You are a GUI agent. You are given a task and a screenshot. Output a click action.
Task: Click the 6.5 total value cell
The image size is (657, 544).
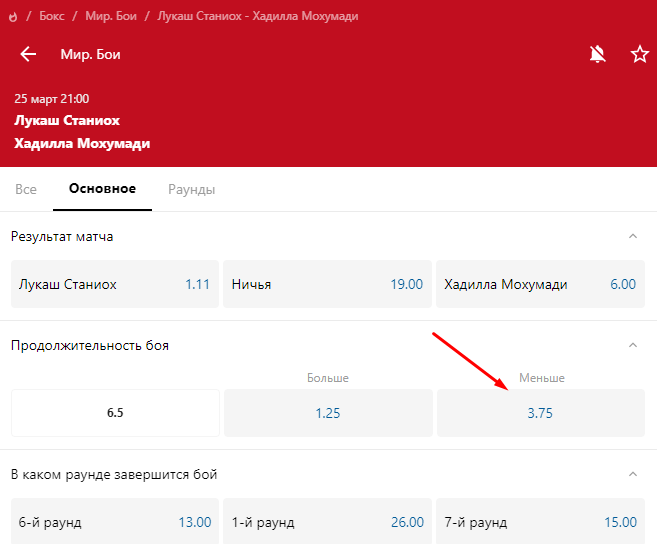[115, 413]
